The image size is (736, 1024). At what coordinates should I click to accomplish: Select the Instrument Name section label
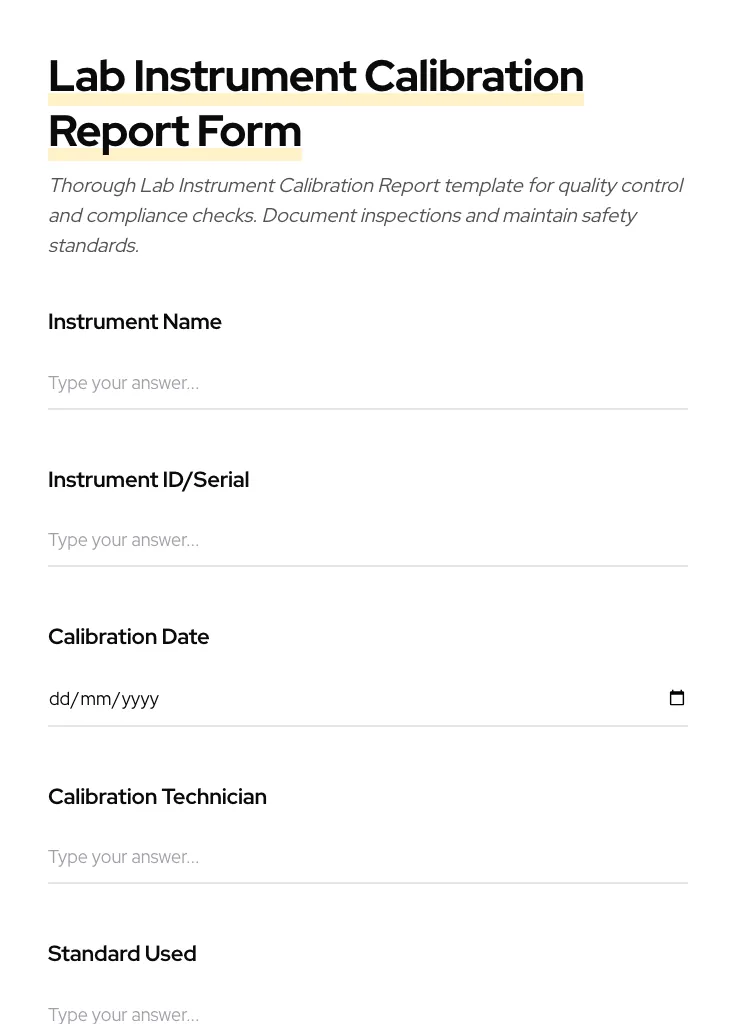[x=135, y=322]
